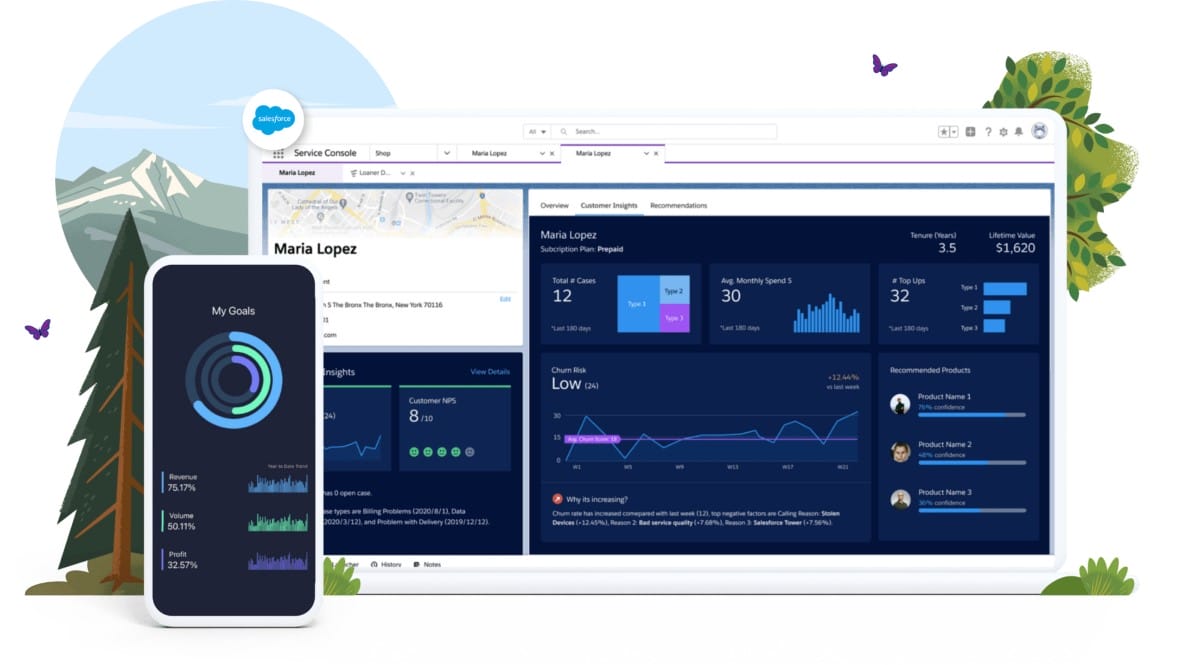The image size is (1200, 665).
Task: Click the favorites star icon
Action: pos(943,132)
